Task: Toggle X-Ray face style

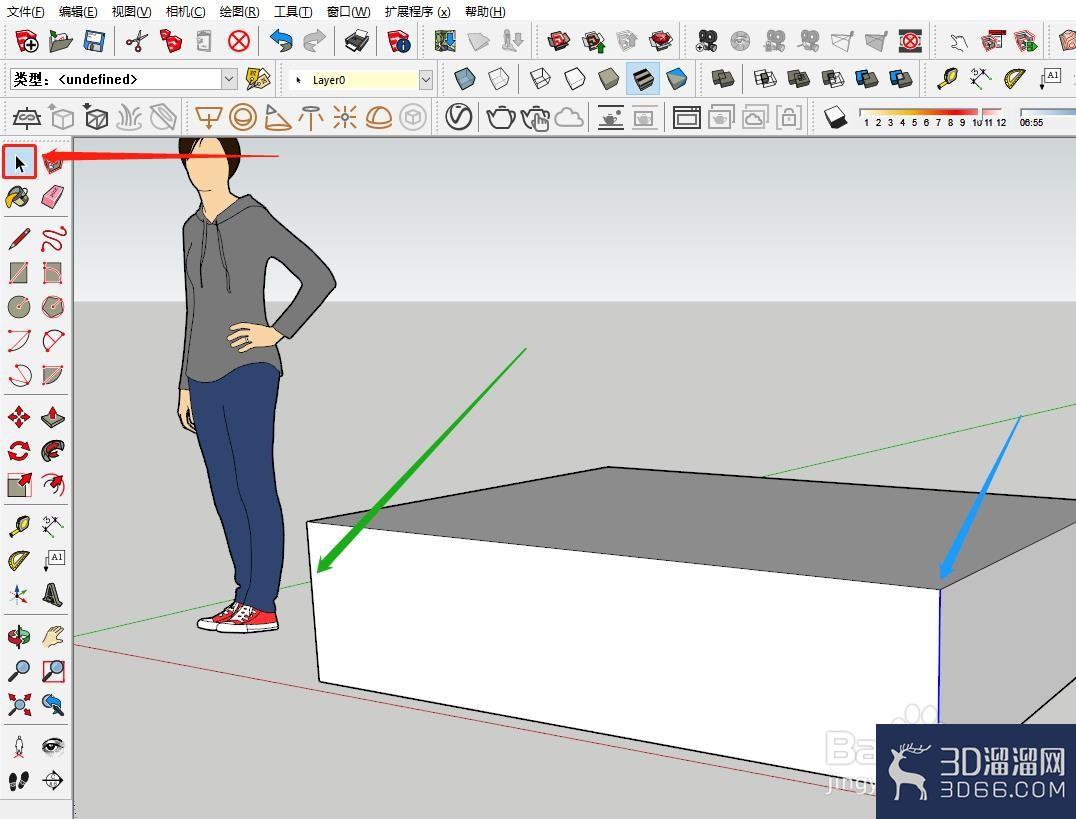Action: point(465,79)
